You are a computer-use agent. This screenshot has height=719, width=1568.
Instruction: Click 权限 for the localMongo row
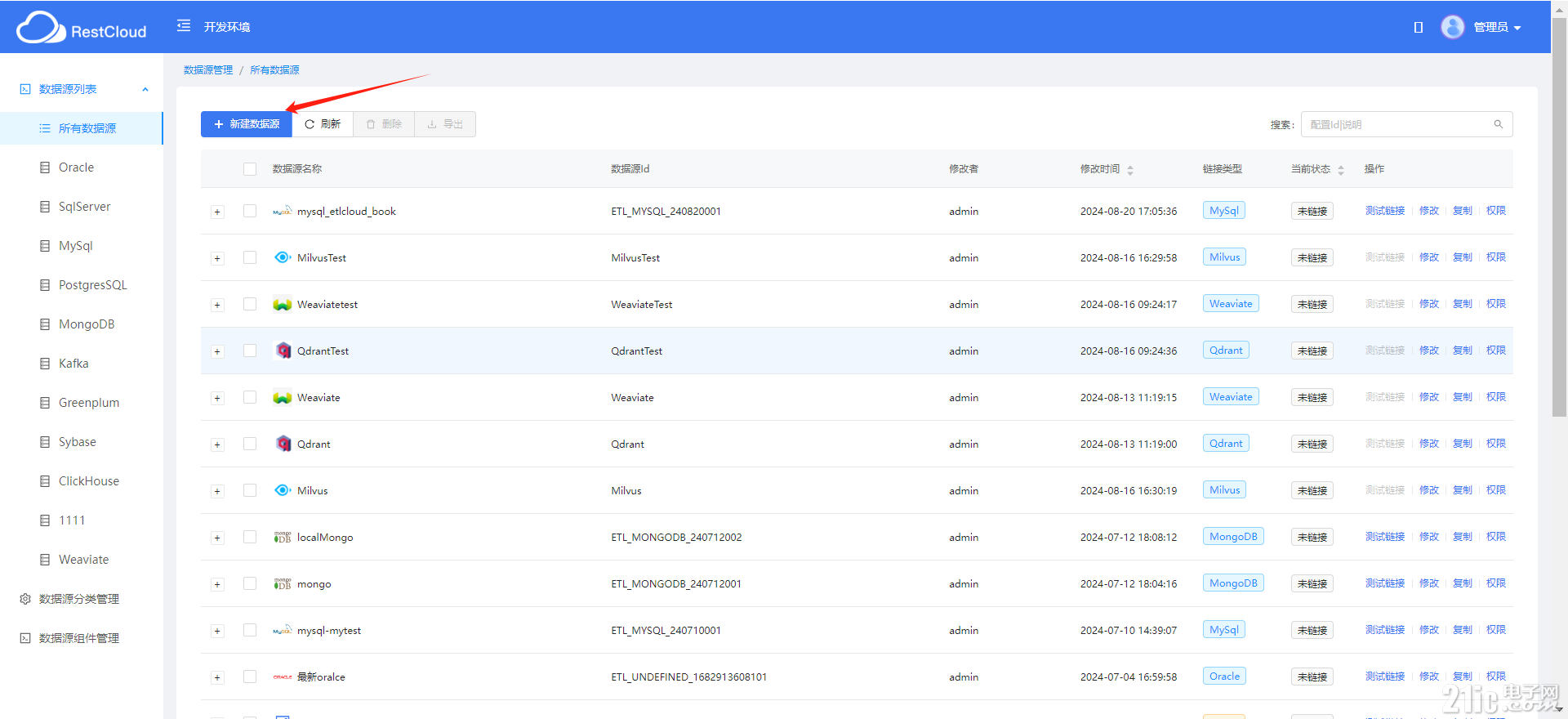tap(1496, 537)
